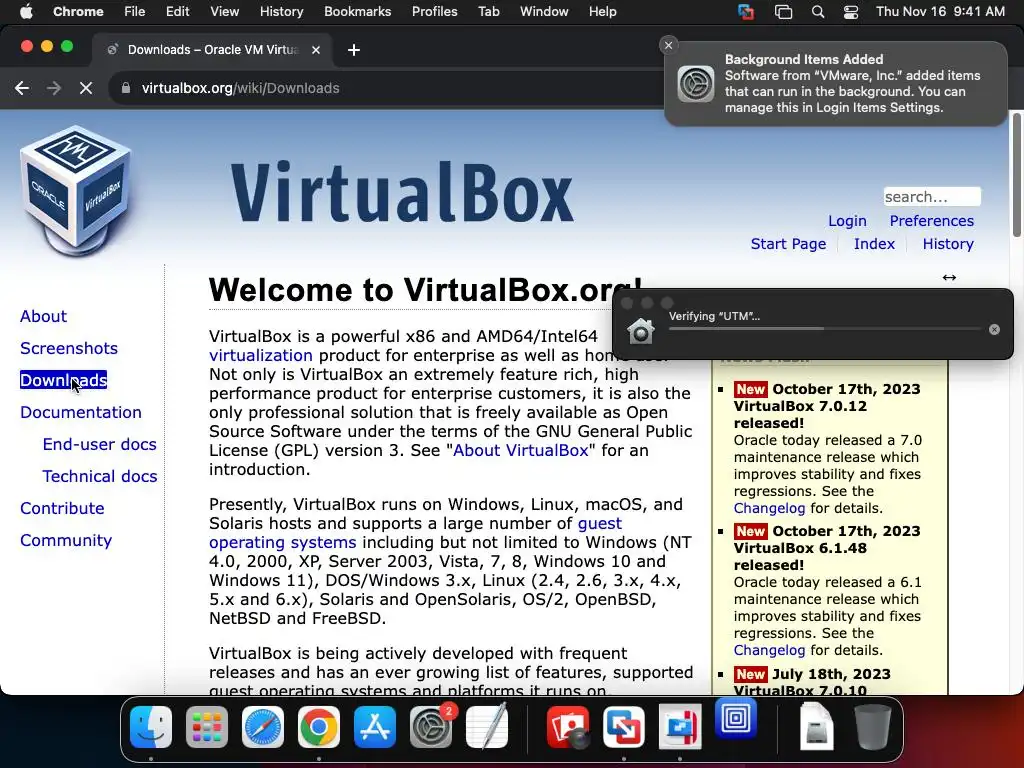Launch Safari from the Dock
The width and height of the screenshot is (1024, 768).
pyautogui.click(x=263, y=727)
